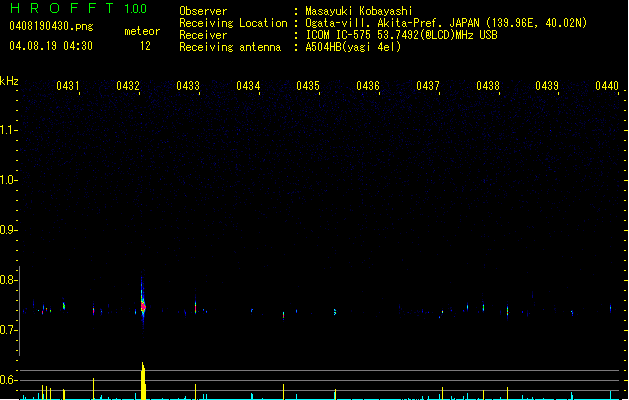
Task: Click the 0440 time marker
Action: [x=607, y=86]
